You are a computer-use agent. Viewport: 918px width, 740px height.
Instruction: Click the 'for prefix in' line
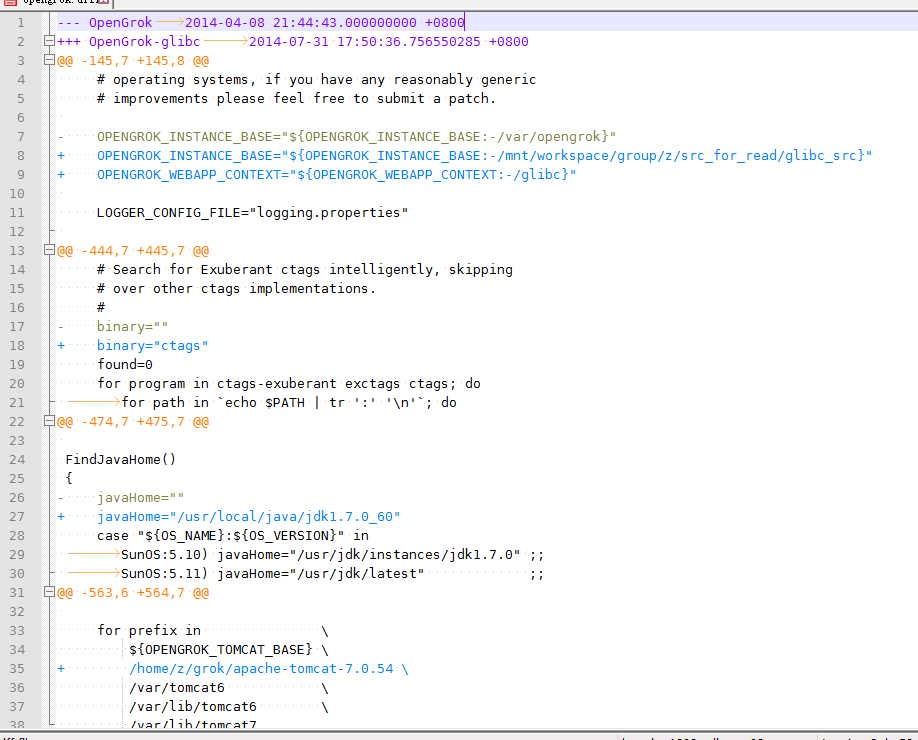213,631
